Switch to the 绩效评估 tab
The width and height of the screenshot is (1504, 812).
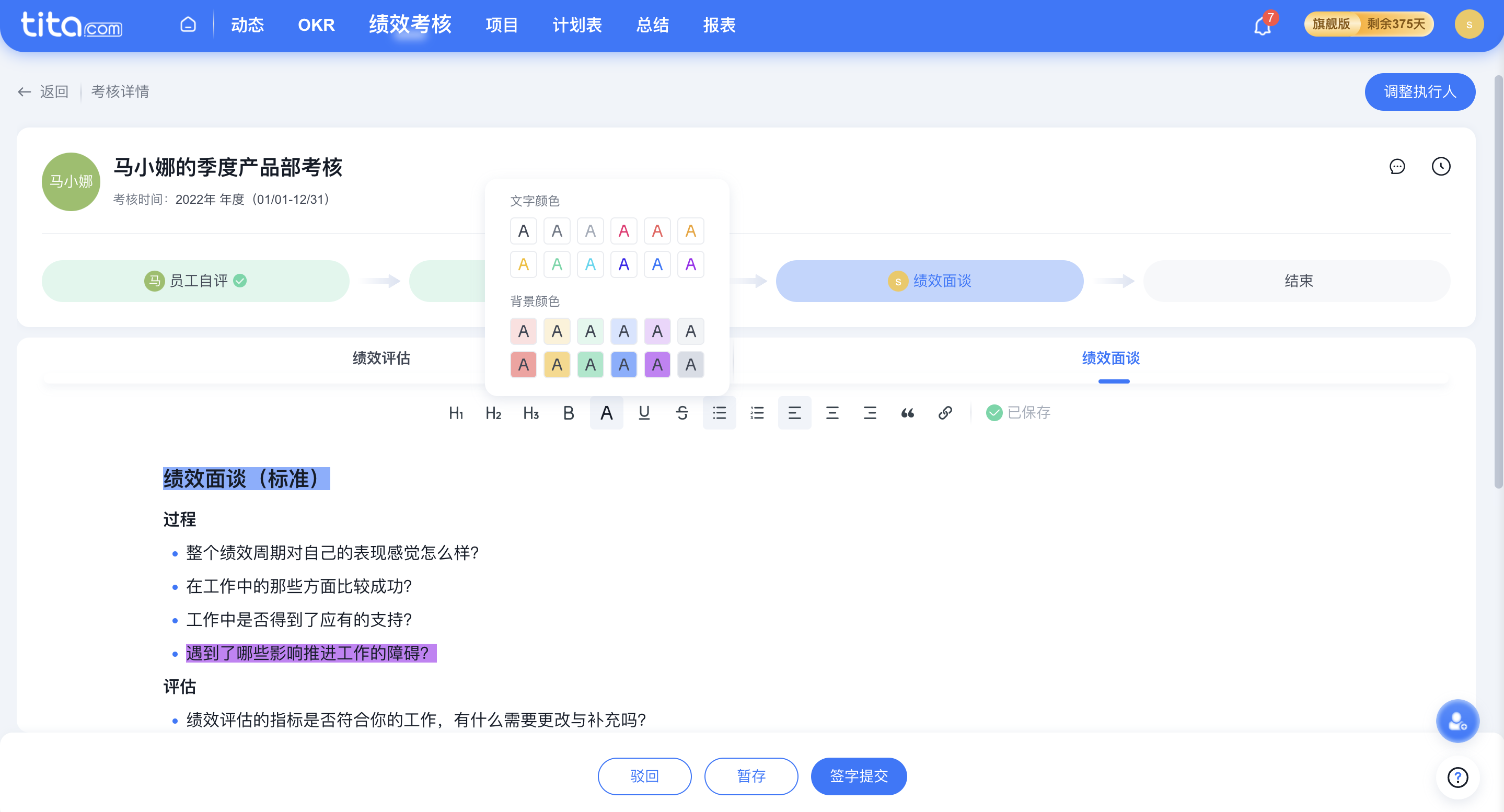coord(381,358)
